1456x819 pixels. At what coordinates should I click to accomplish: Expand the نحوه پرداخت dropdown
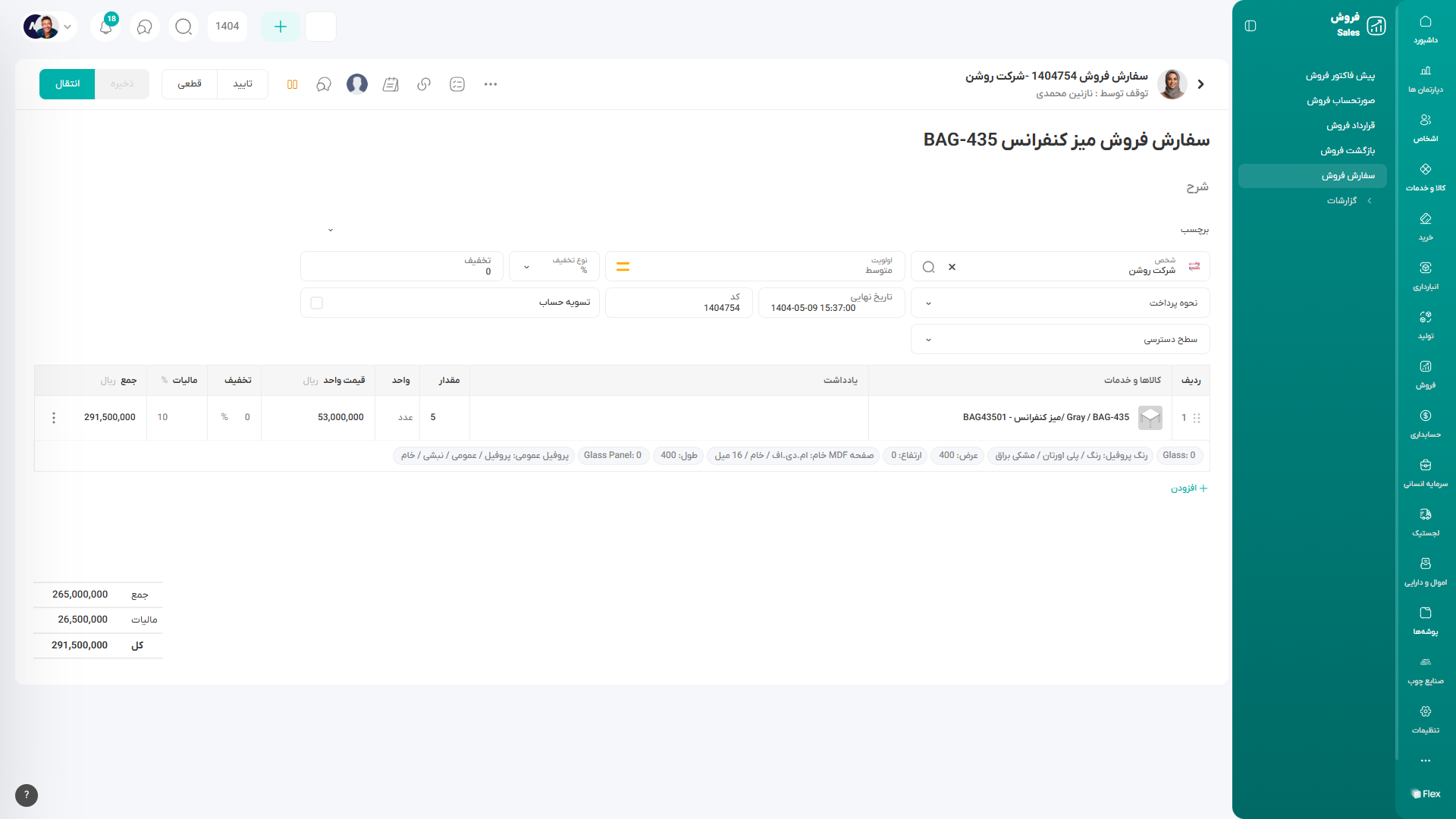point(928,303)
